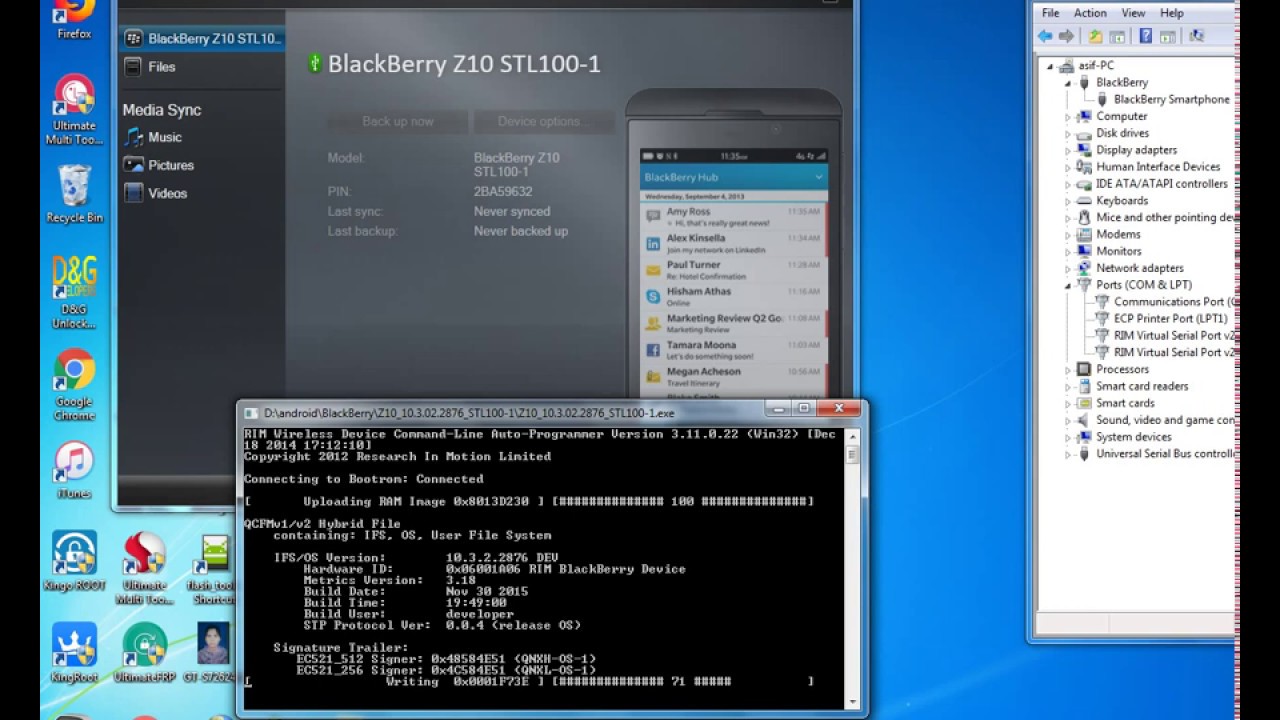Screen dimensions: 1280x720
Task: Click the Device options button
Action: point(545,122)
